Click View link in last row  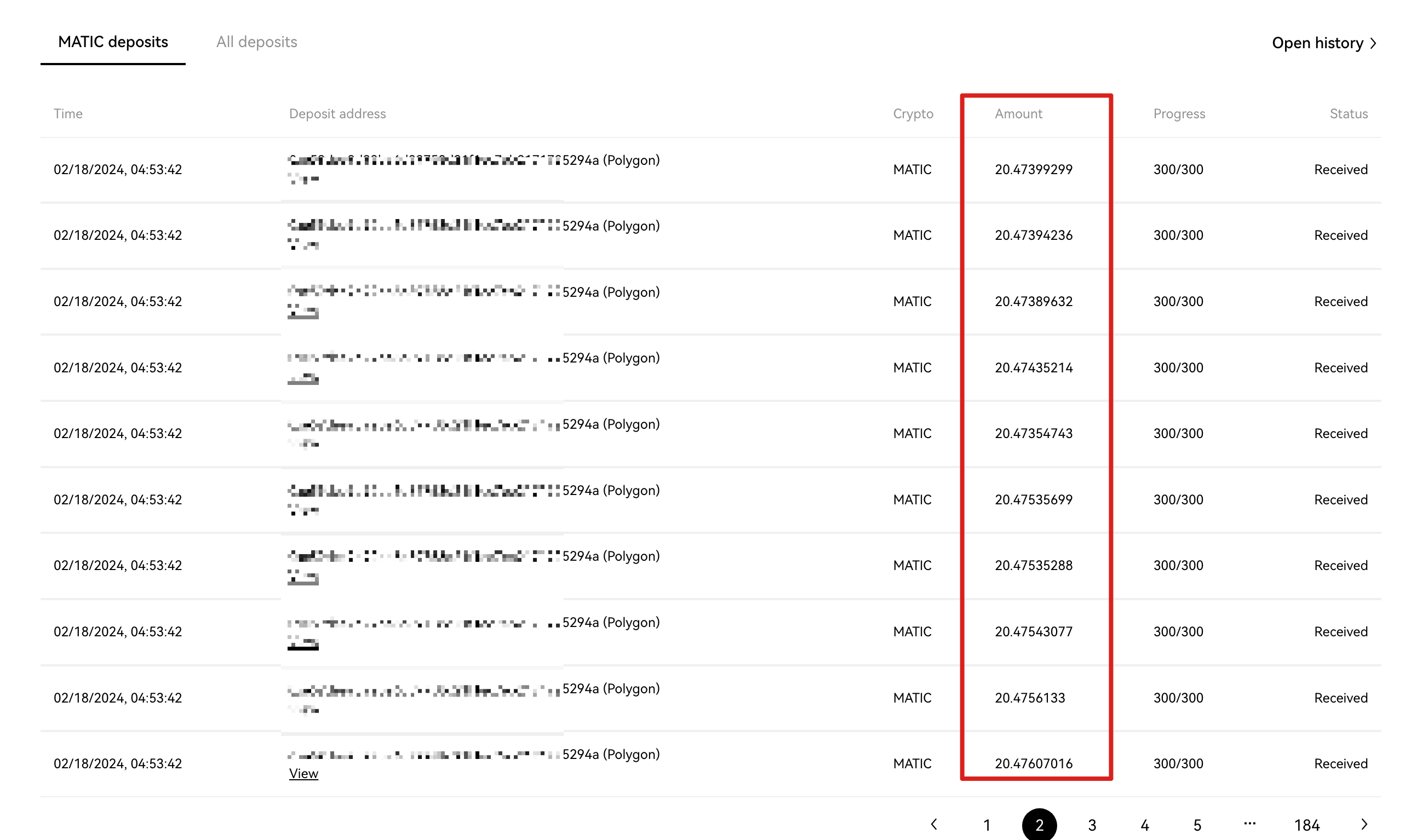(x=303, y=773)
